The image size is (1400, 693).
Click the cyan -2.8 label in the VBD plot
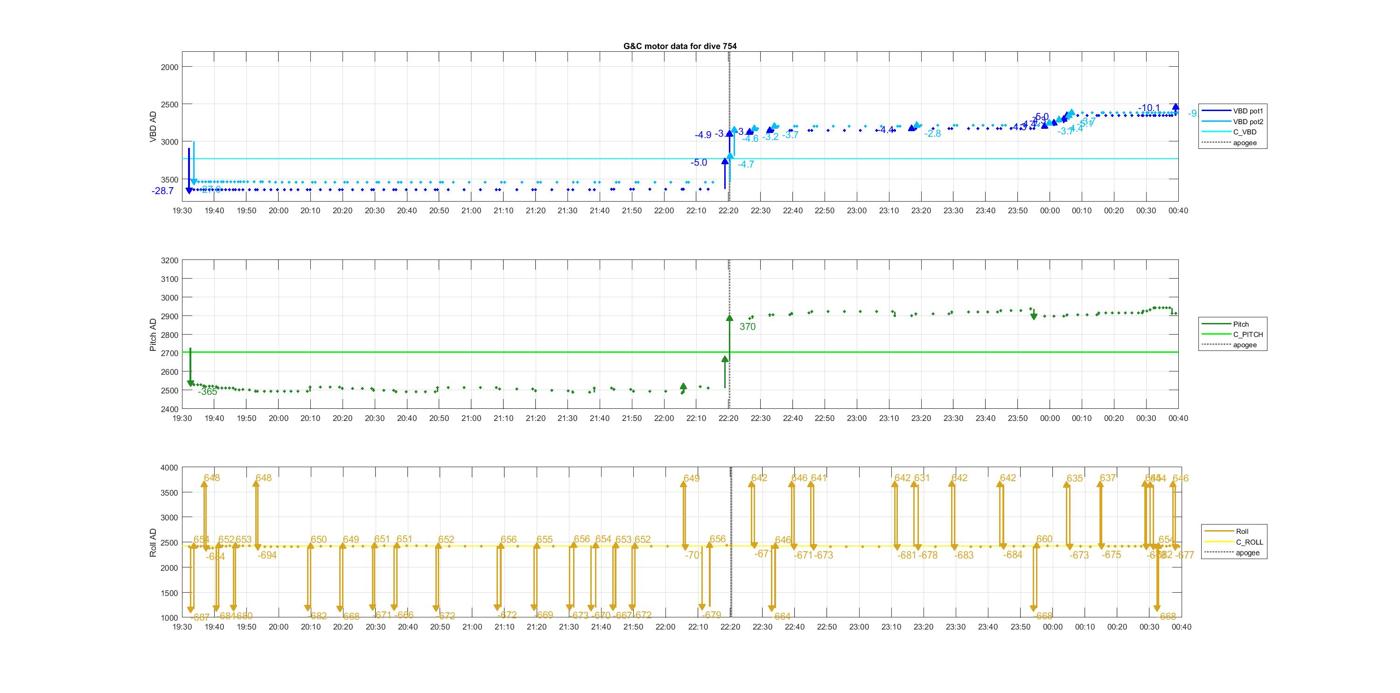(x=933, y=133)
